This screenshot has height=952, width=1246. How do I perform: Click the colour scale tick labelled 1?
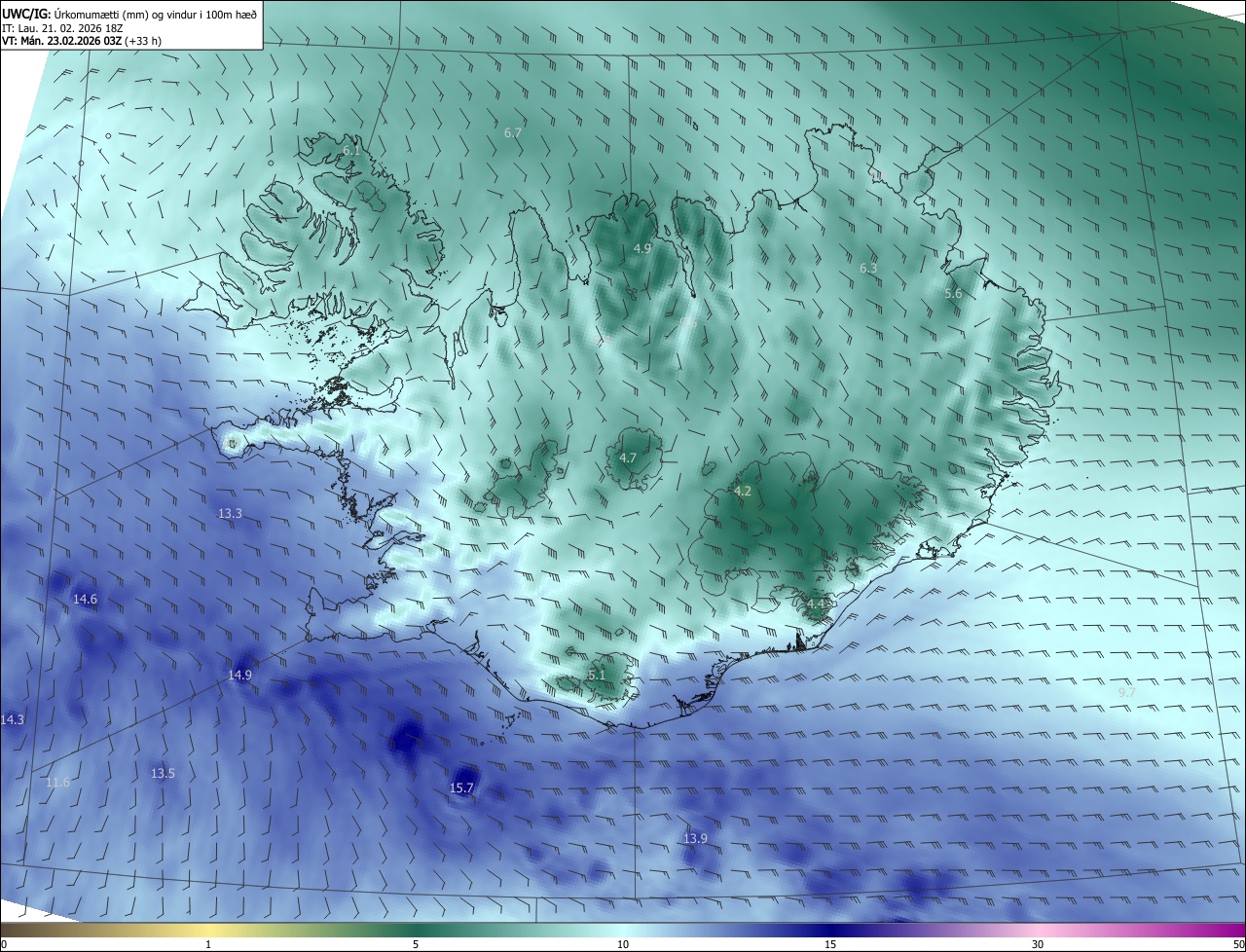pyautogui.click(x=208, y=945)
